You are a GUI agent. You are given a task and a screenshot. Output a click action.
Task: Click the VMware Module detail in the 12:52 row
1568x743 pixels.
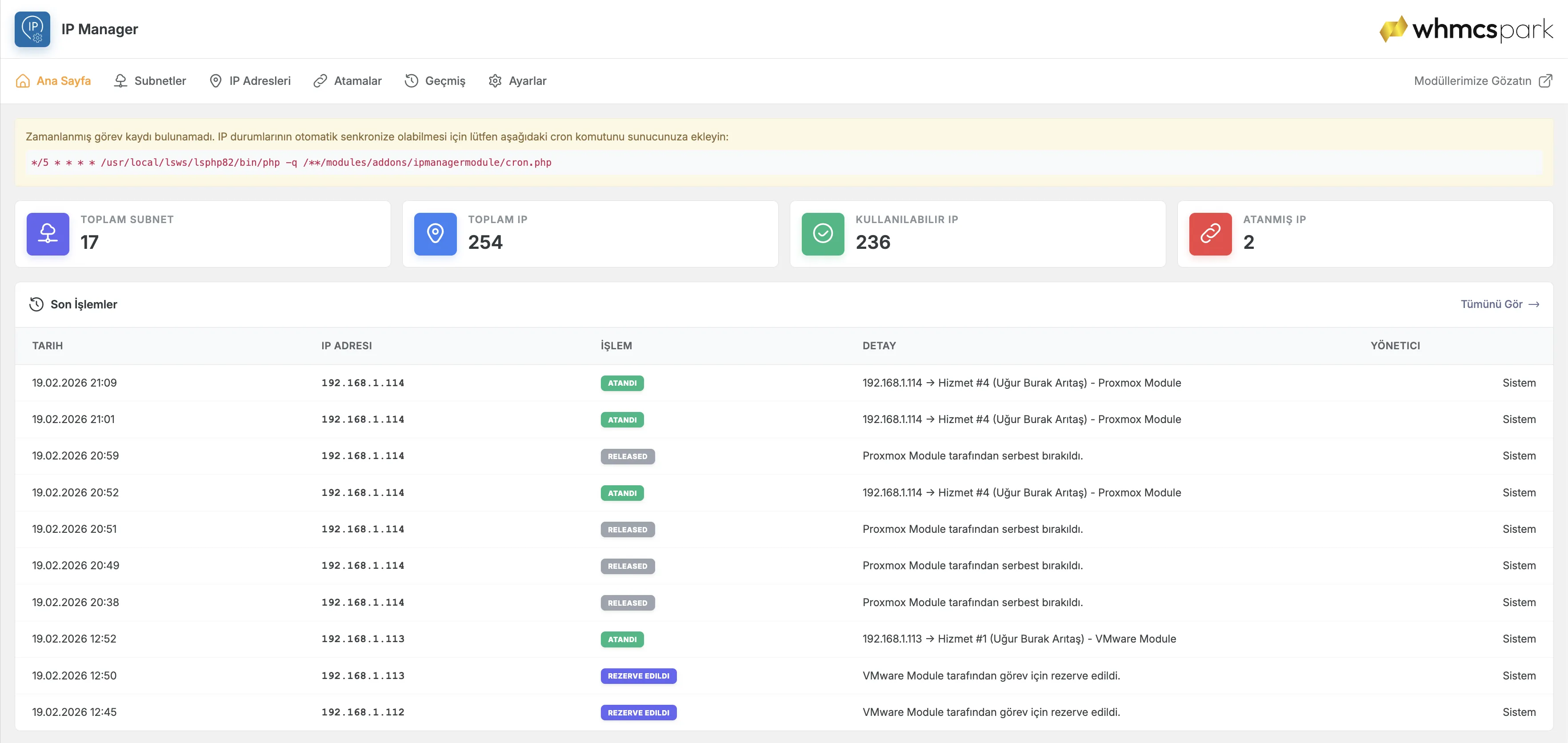pyautogui.click(x=1019, y=639)
